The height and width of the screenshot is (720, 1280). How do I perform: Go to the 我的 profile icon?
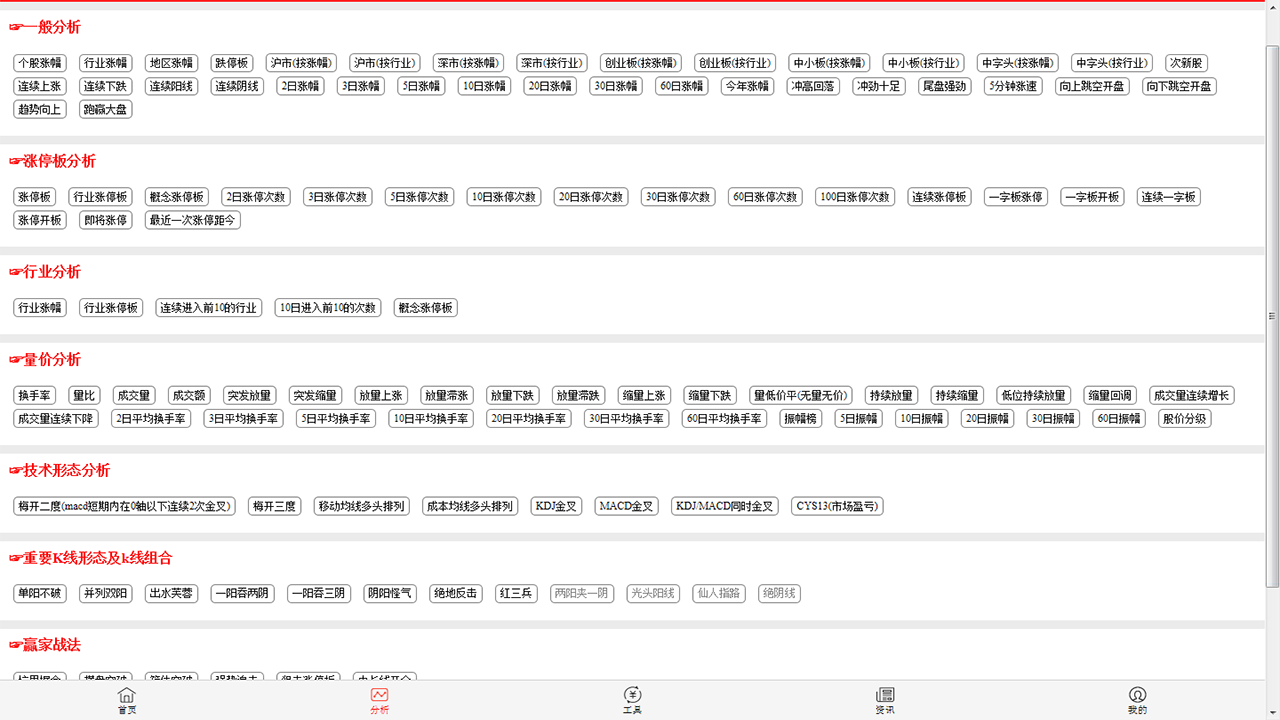pyautogui.click(x=1137, y=700)
